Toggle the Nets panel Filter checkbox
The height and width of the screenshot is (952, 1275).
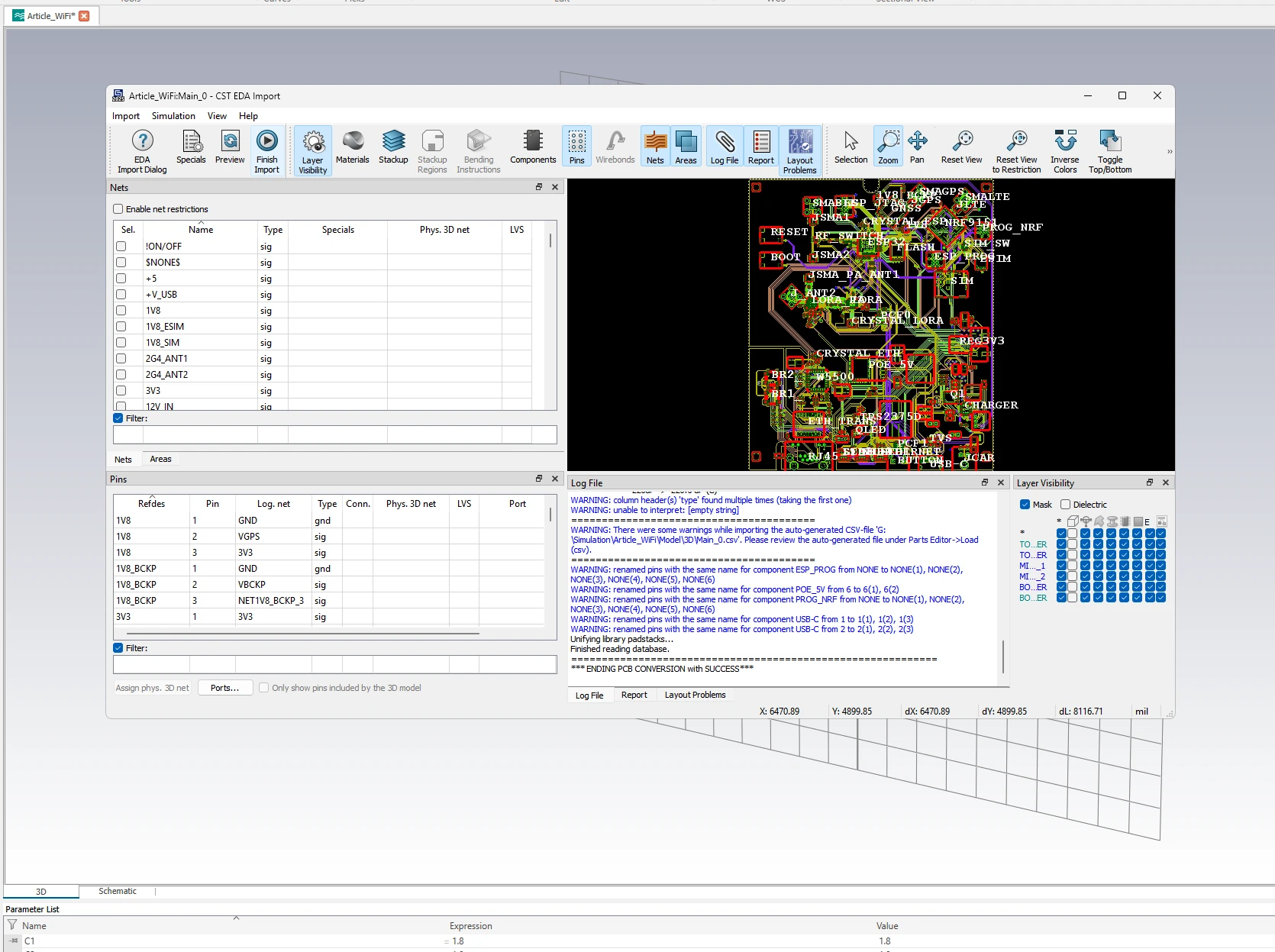(x=118, y=418)
